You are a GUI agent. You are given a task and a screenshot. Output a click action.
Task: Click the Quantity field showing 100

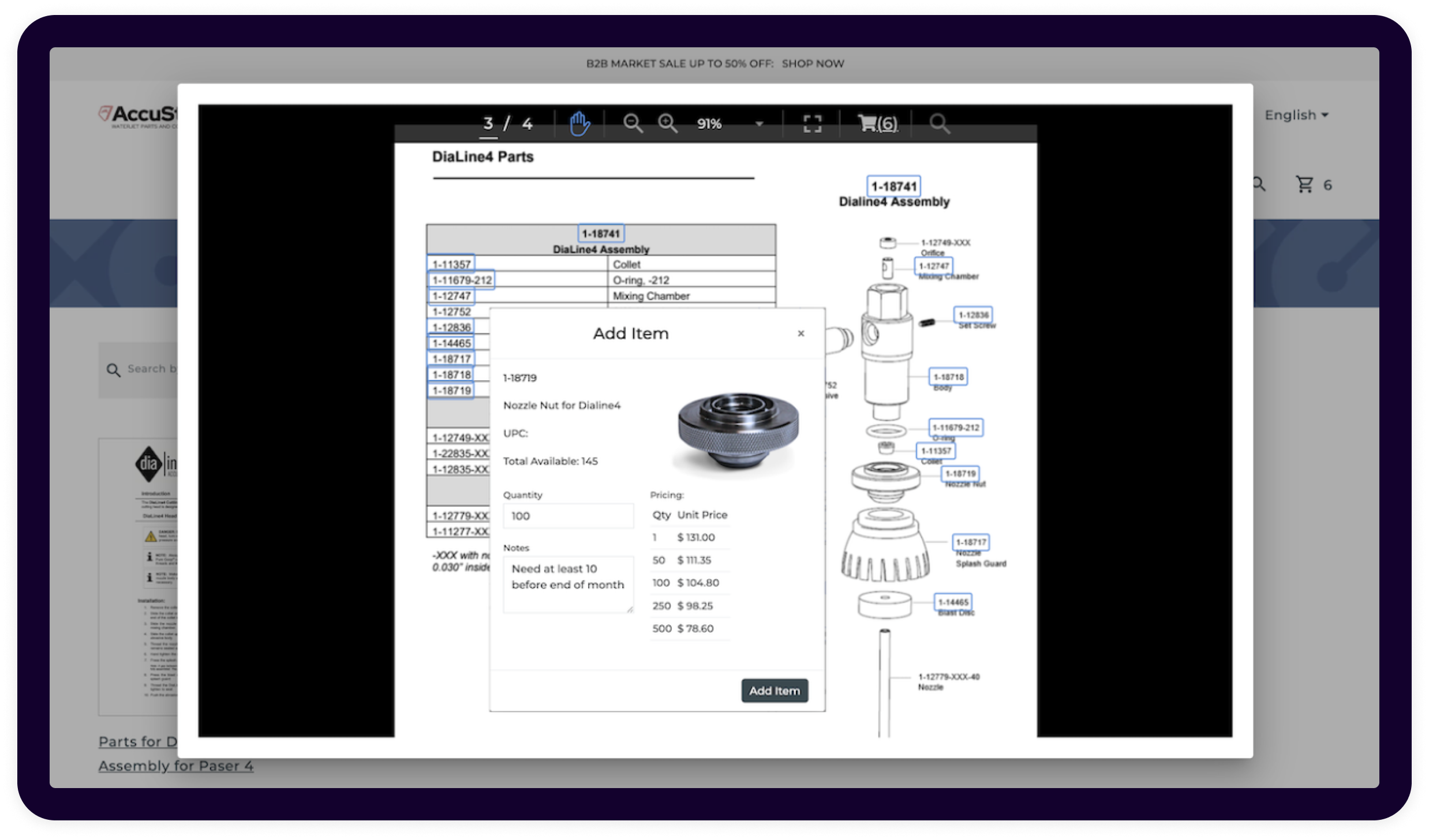click(568, 516)
